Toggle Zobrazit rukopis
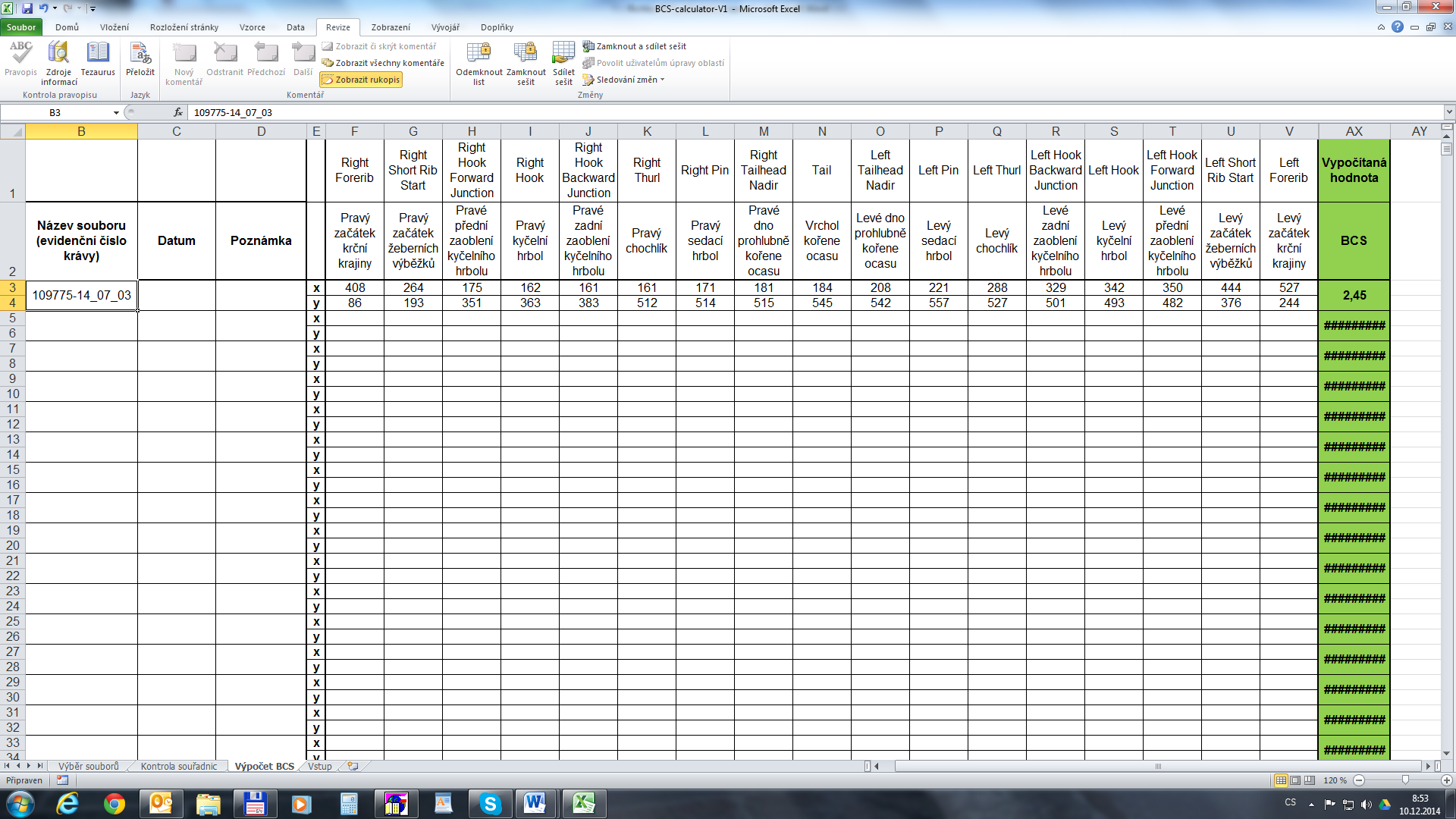The width and height of the screenshot is (1456, 819). (x=361, y=80)
